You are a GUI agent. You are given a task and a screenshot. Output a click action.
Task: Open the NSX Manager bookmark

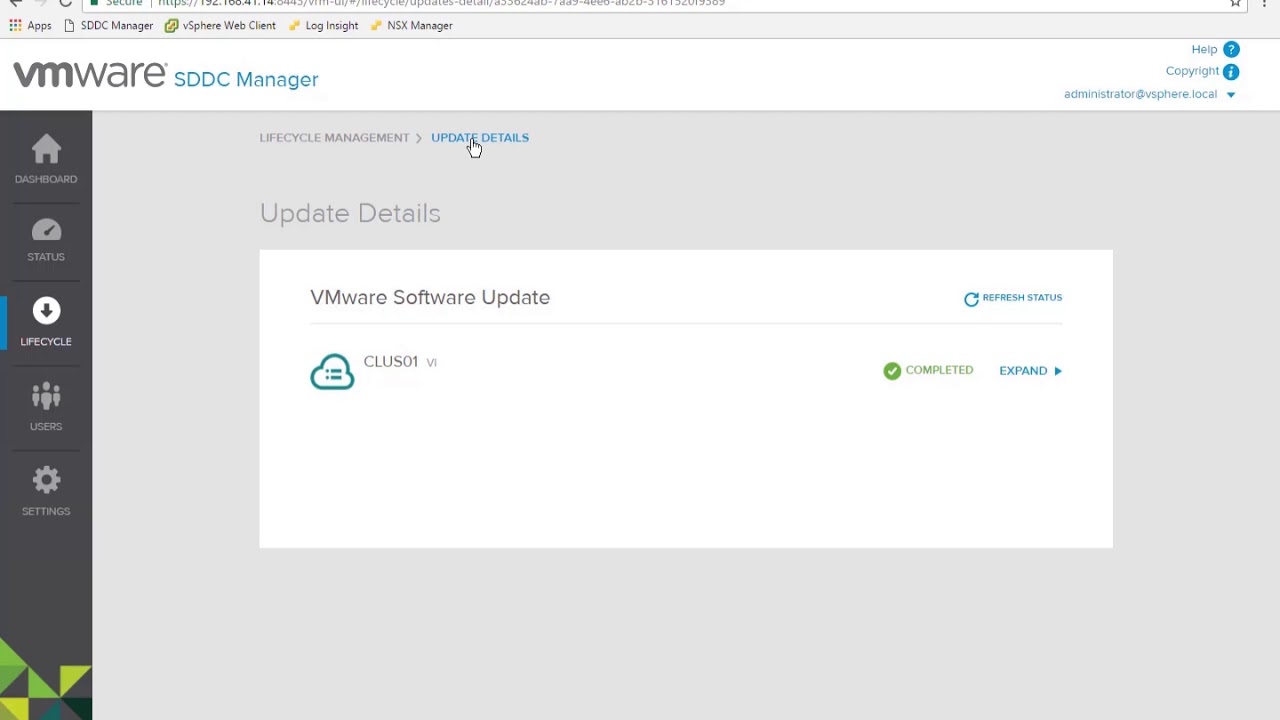pyautogui.click(x=419, y=25)
